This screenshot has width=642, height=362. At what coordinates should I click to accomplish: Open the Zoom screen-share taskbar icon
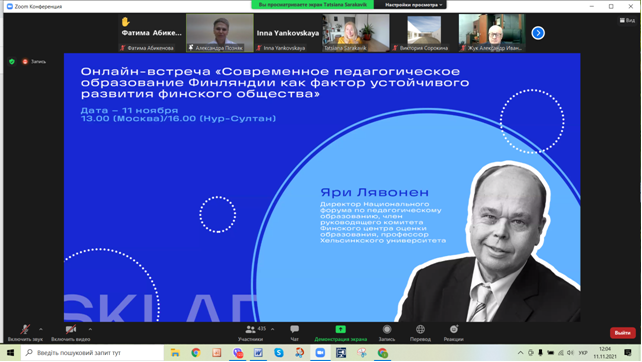coord(341,353)
